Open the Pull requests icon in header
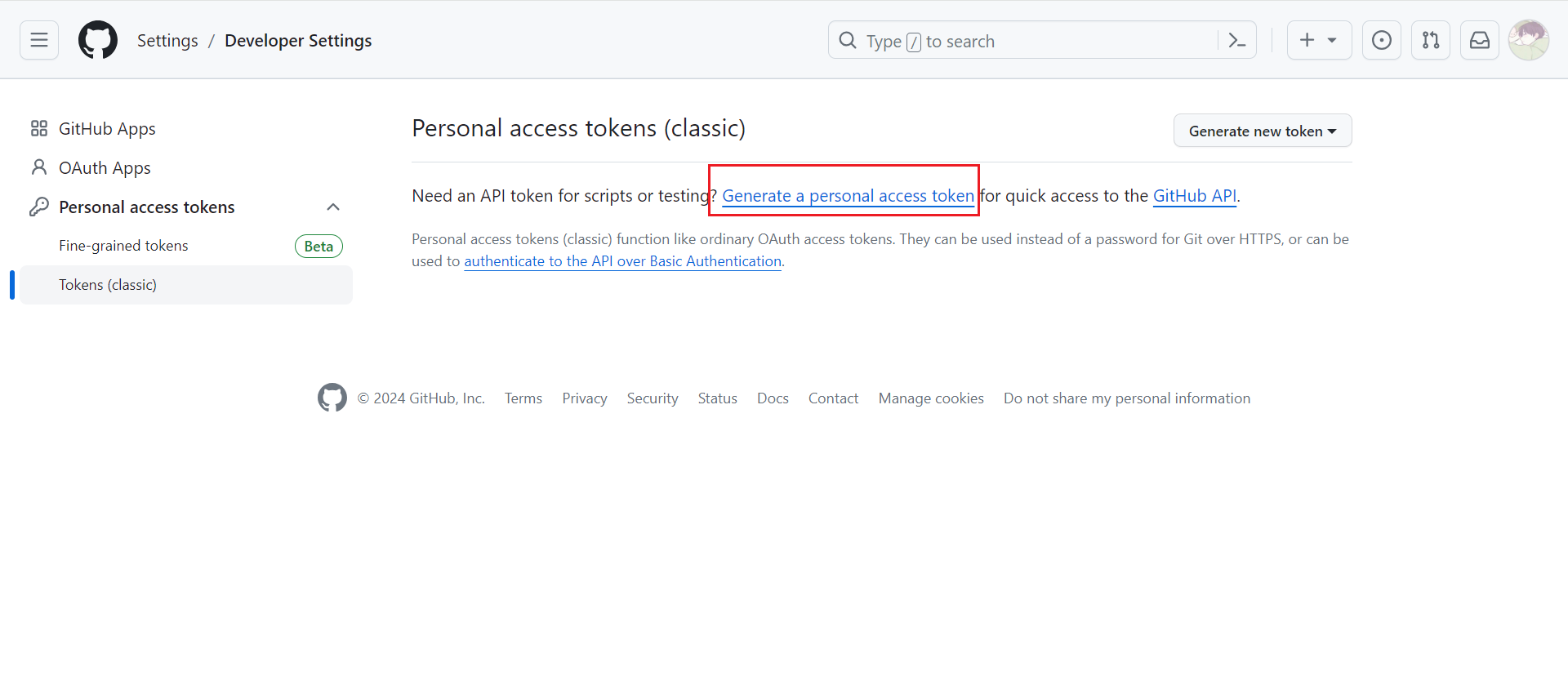 pos(1431,40)
